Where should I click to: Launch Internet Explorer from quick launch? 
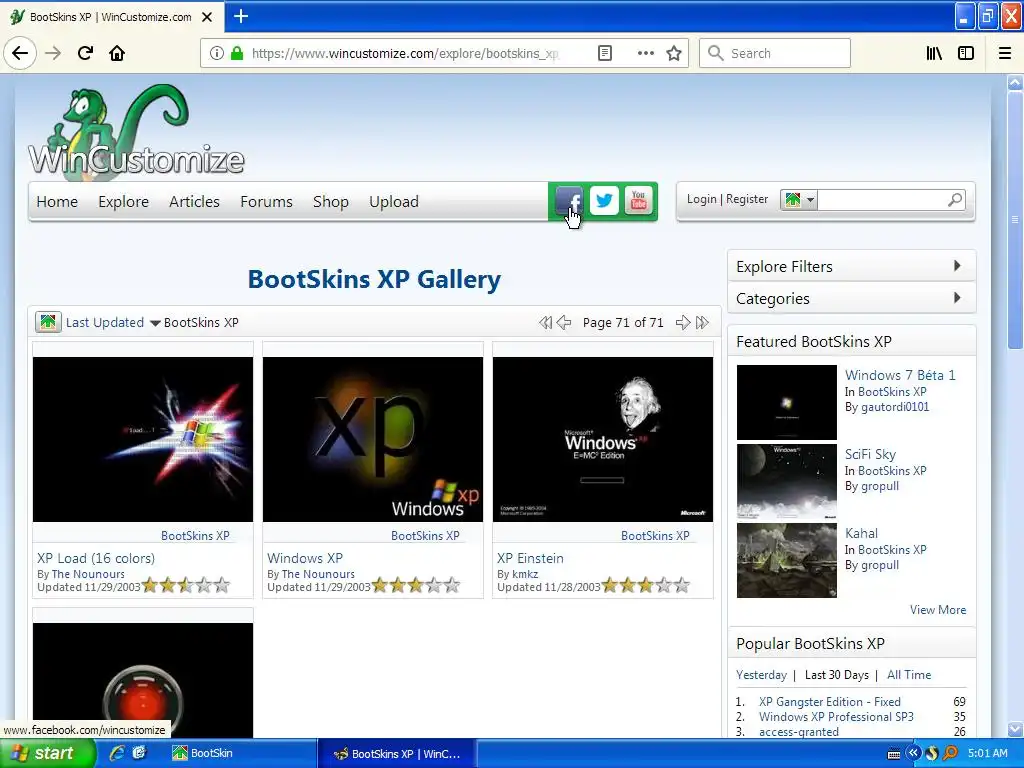[x=117, y=753]
